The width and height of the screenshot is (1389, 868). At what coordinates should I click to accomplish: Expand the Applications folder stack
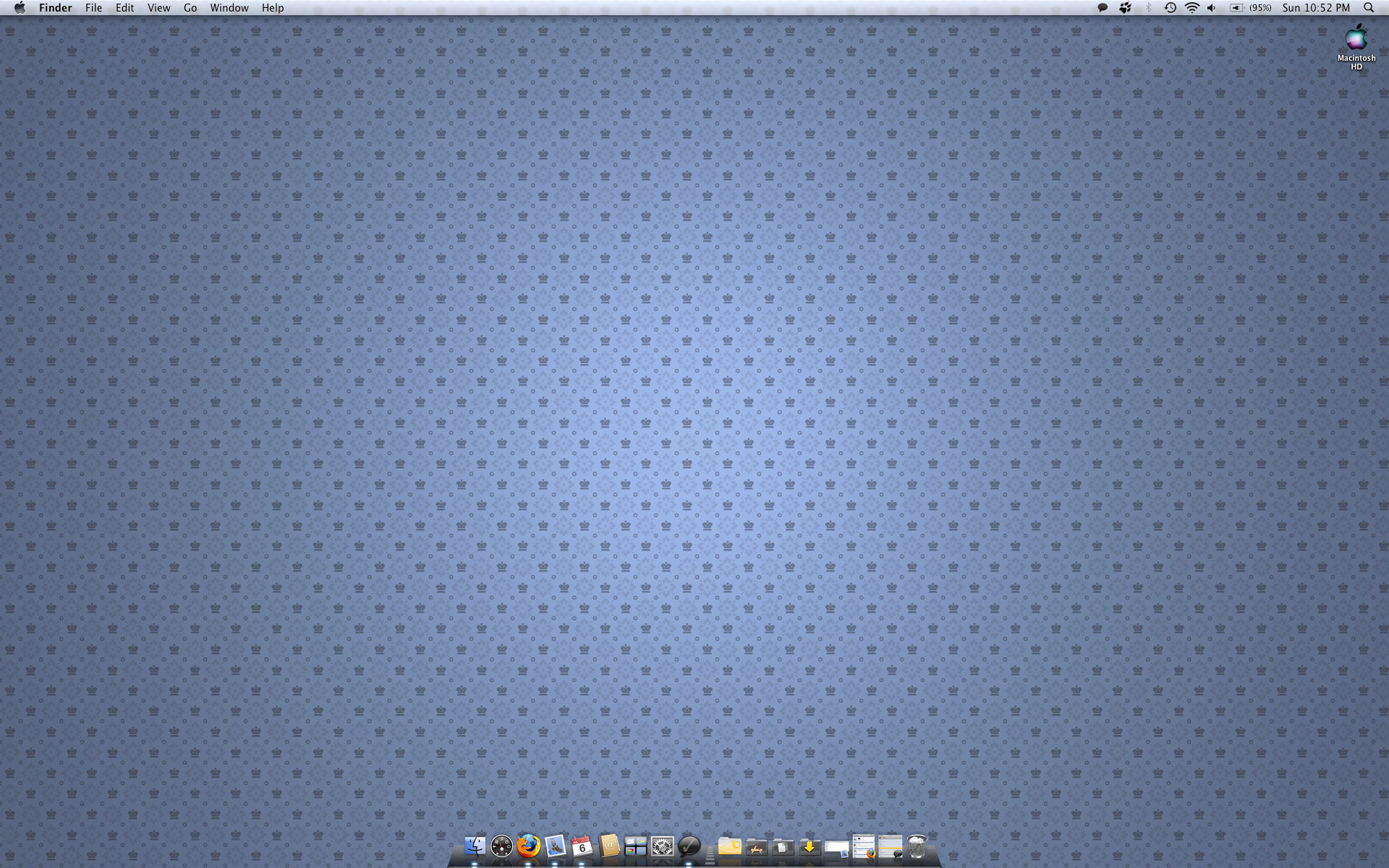click(756, 846)
